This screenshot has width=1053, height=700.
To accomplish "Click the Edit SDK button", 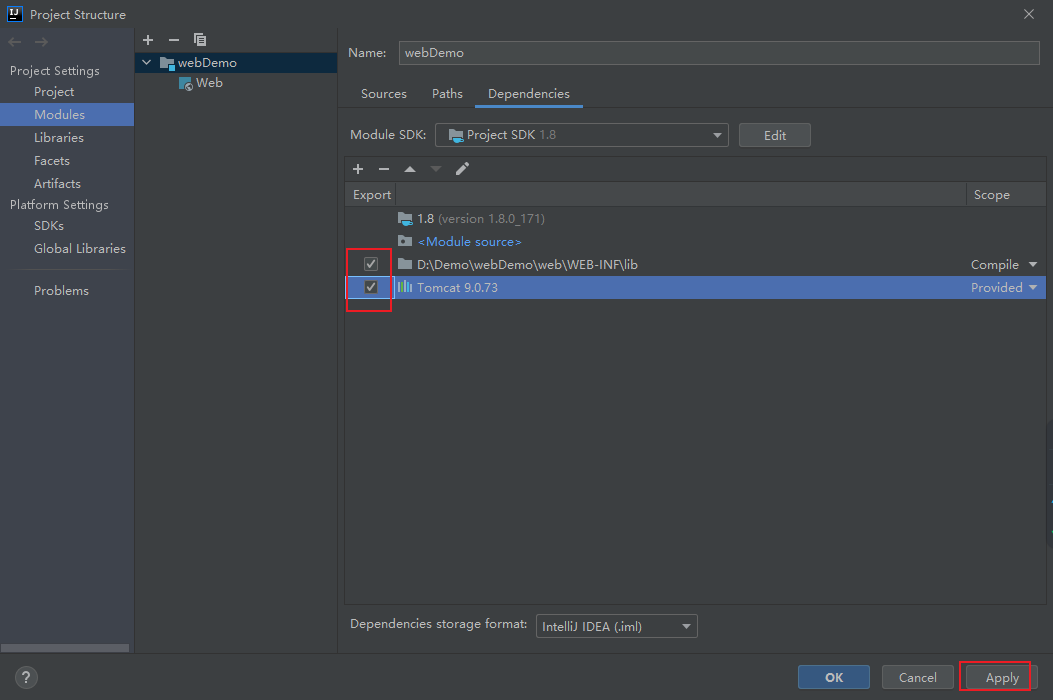I will [774, 135].
